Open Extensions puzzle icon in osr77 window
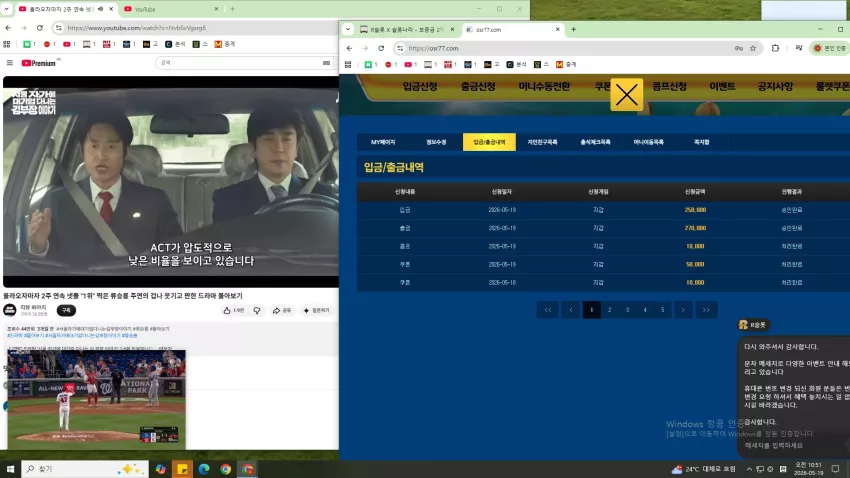Viewport: 850px width, 478px height. 775,48
